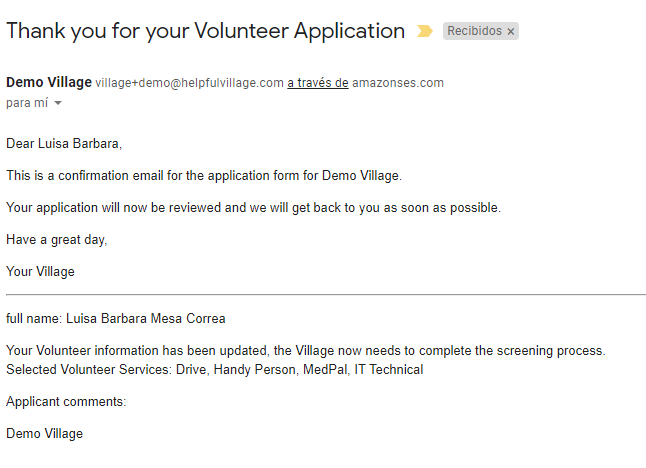Click the sentence about the confirmation email
This screenshot has height=468, width=646.
204,176
